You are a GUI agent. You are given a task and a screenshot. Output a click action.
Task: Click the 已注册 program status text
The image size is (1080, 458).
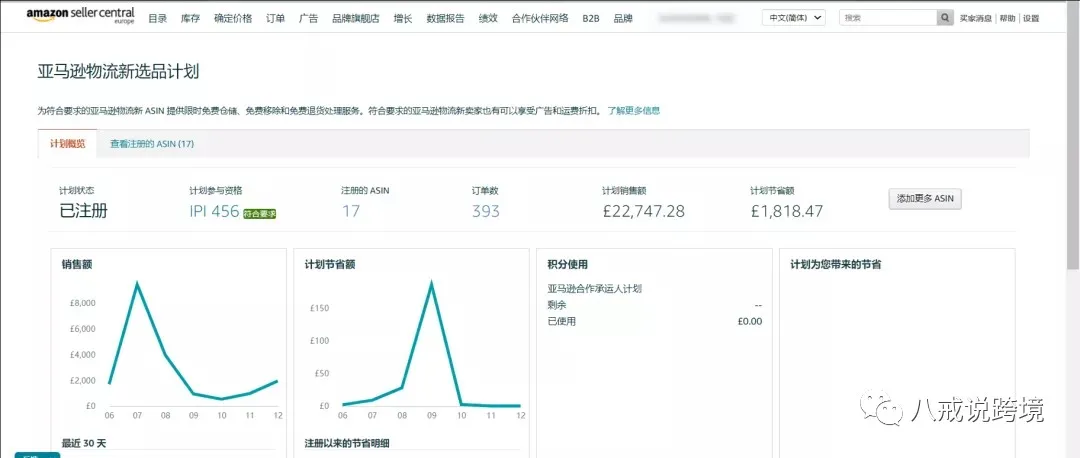pos(83,211)
